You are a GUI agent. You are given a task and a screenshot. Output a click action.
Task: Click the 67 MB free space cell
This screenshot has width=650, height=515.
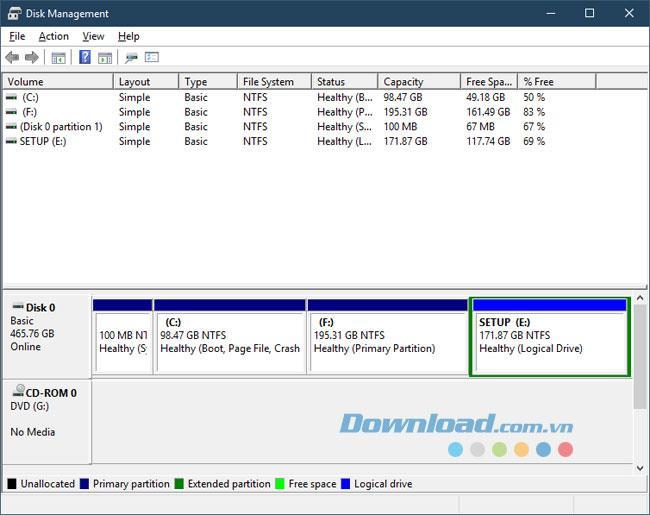[x=480, y=126]
